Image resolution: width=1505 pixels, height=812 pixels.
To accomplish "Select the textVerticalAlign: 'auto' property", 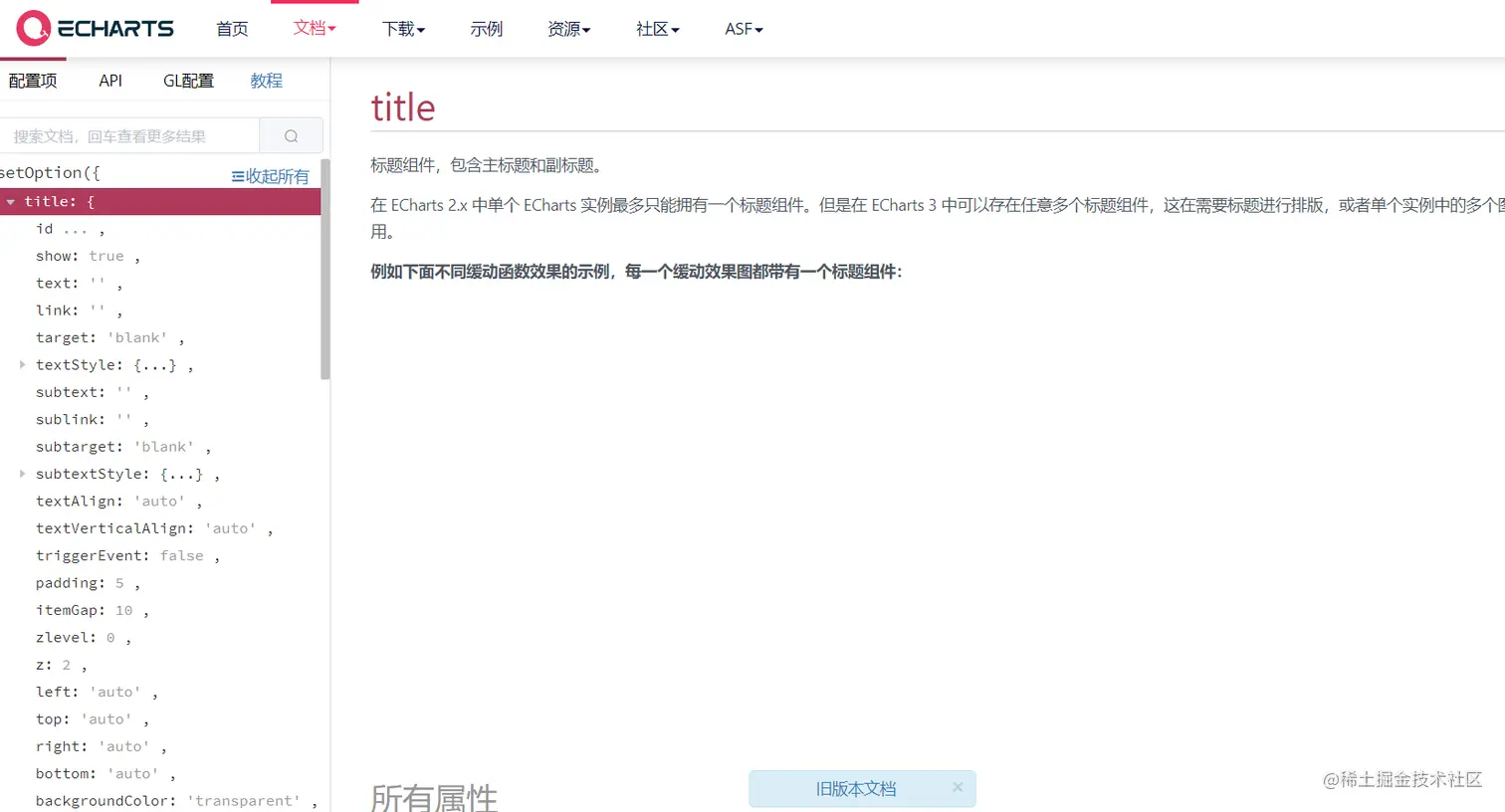I will [x=154, y=528].
